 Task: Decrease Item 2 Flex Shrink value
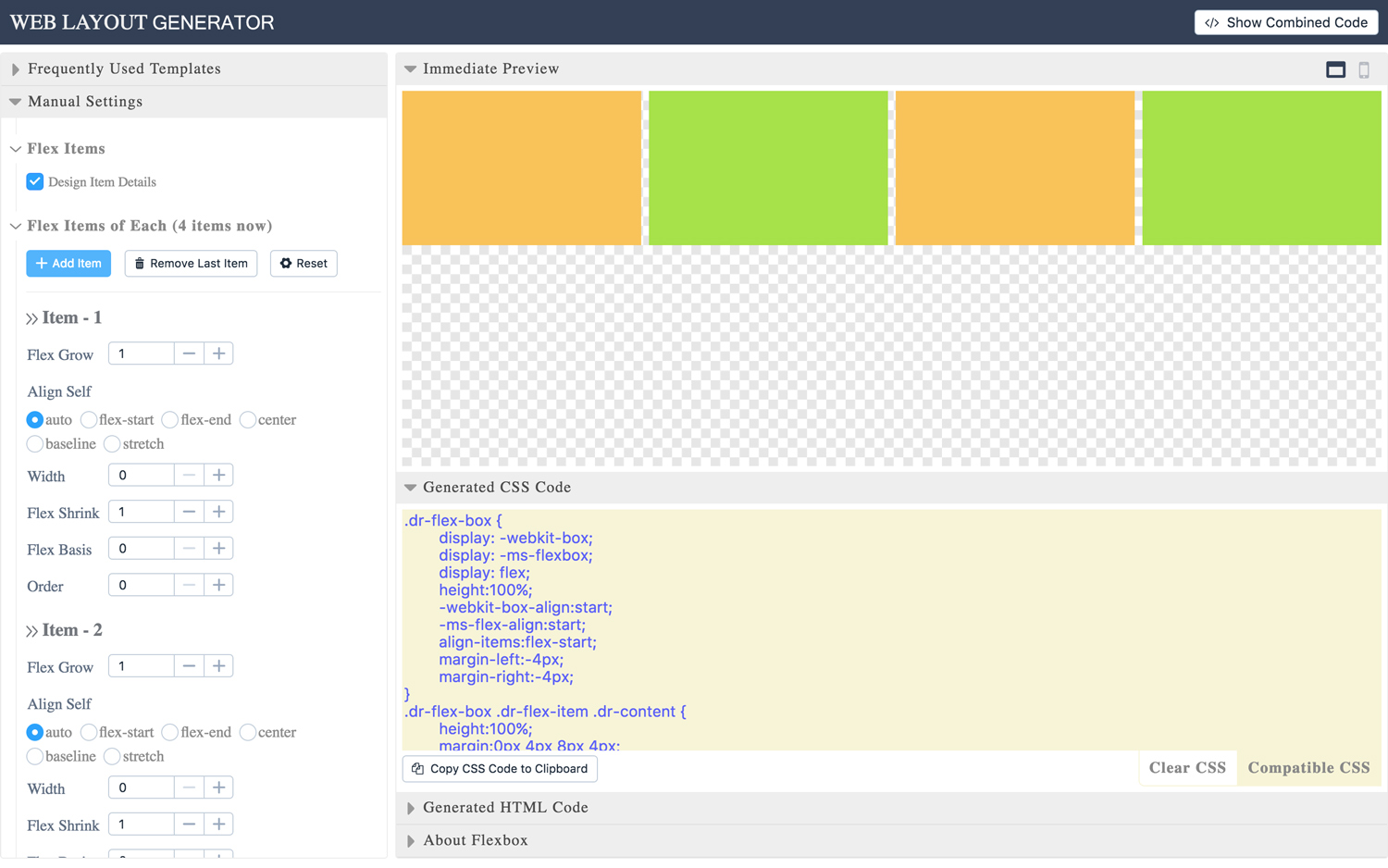click(189, 825)
